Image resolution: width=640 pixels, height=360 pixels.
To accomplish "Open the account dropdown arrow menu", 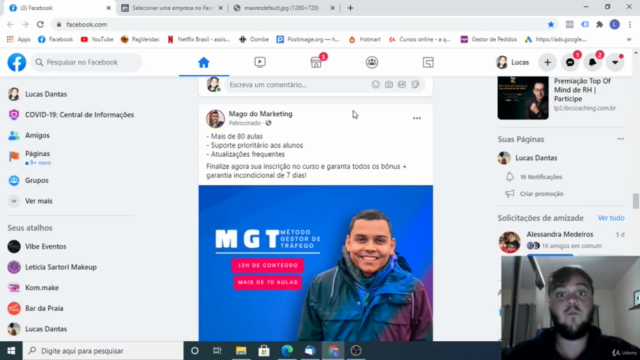I will (615, 62).
